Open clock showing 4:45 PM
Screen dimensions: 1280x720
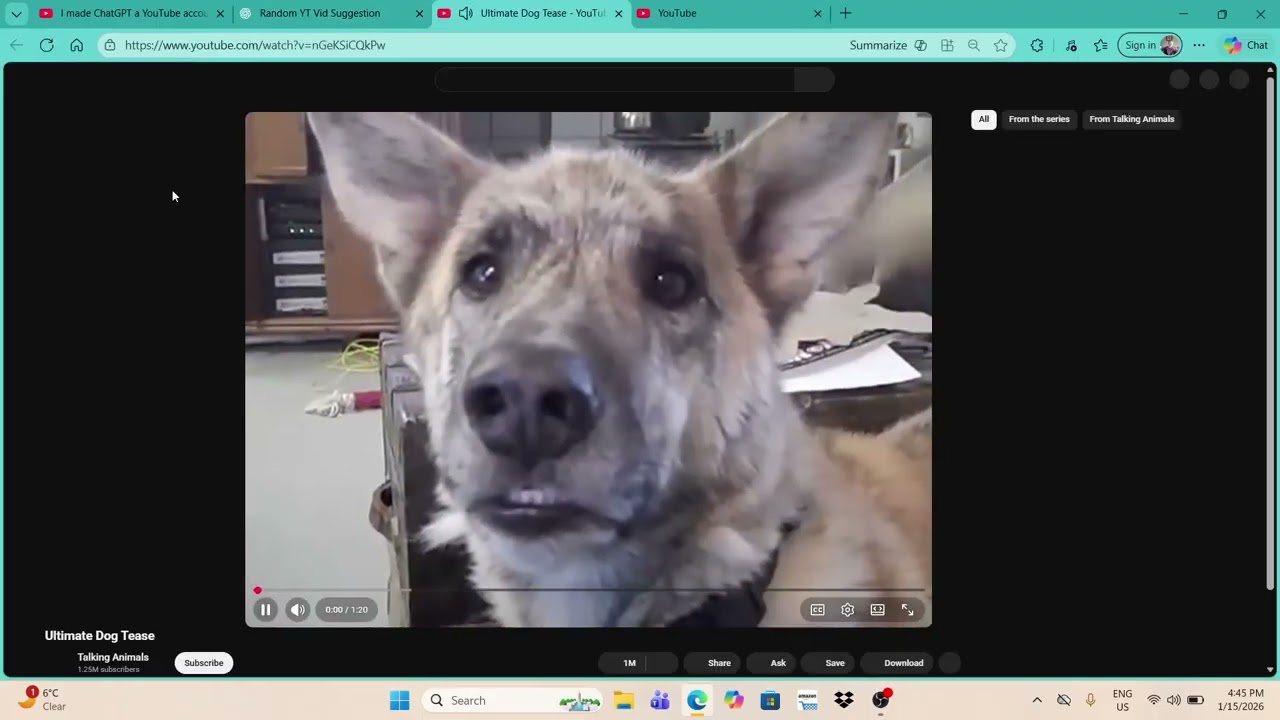point(1240,700)
